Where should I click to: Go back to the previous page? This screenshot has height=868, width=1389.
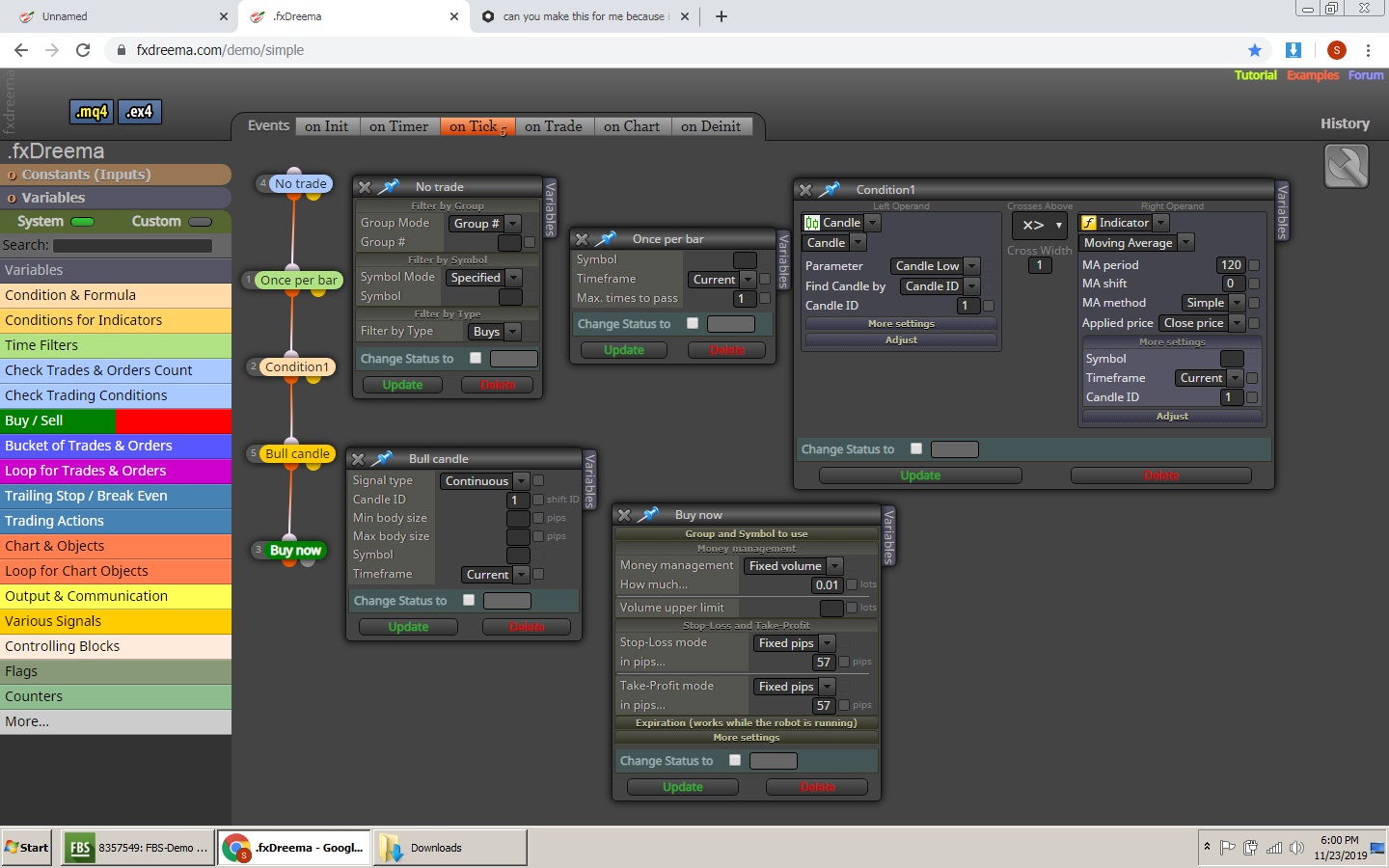21,50
